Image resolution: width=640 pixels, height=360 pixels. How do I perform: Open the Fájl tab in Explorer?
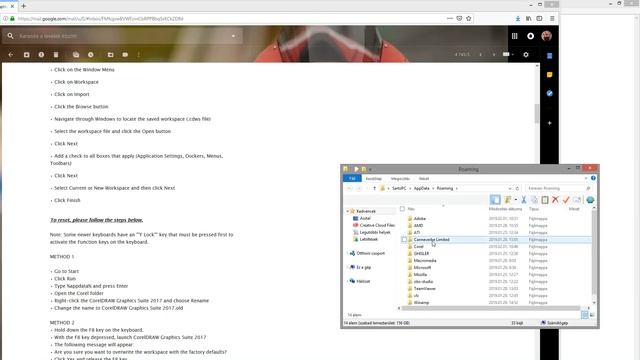click(x=352, y=178)
